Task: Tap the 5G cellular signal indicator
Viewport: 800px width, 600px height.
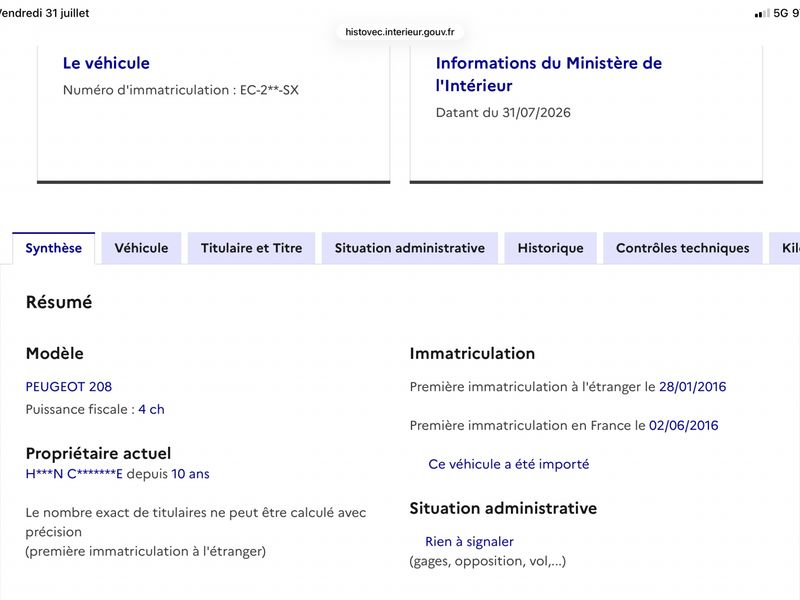Action: point(771,13)
